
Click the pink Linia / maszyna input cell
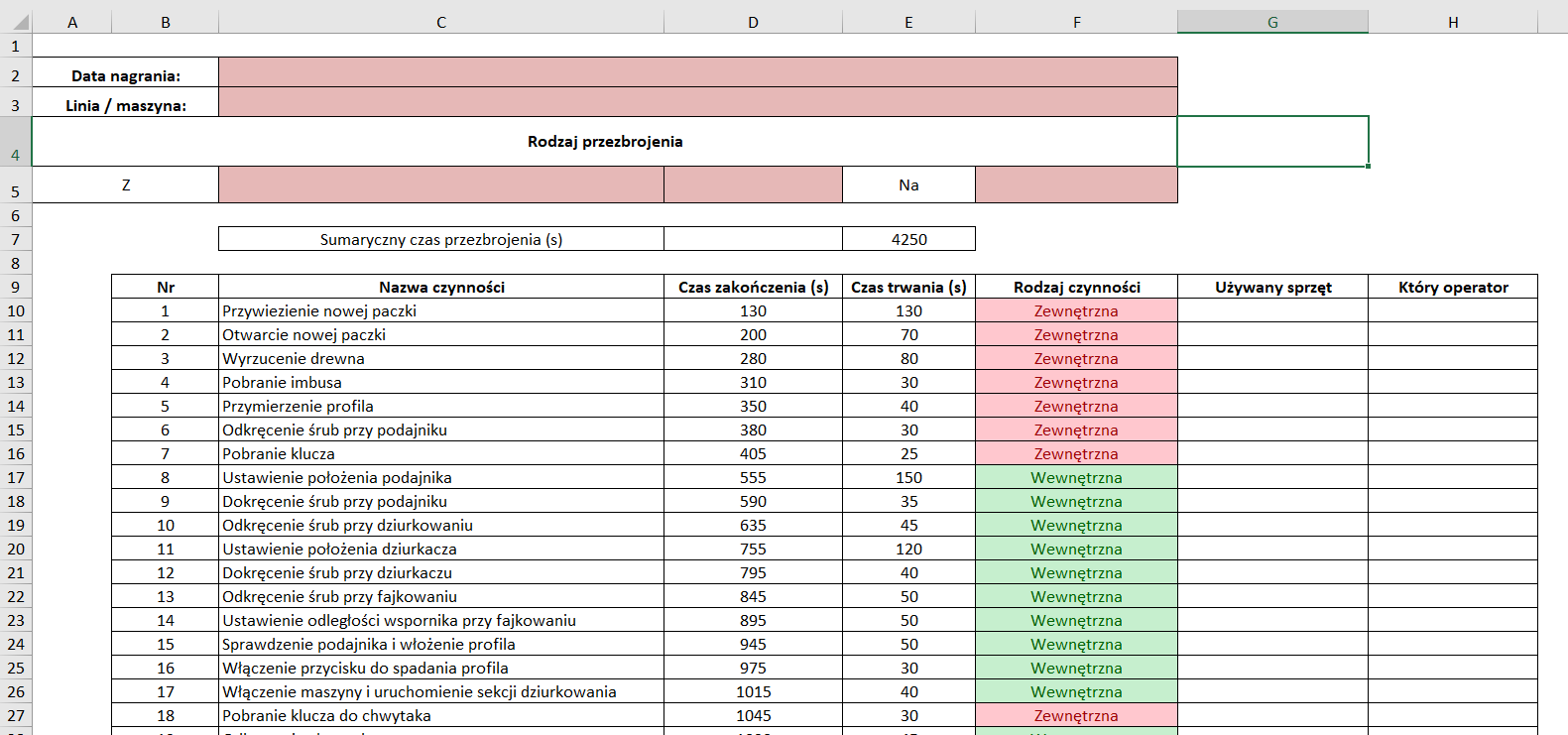point(697,102)
